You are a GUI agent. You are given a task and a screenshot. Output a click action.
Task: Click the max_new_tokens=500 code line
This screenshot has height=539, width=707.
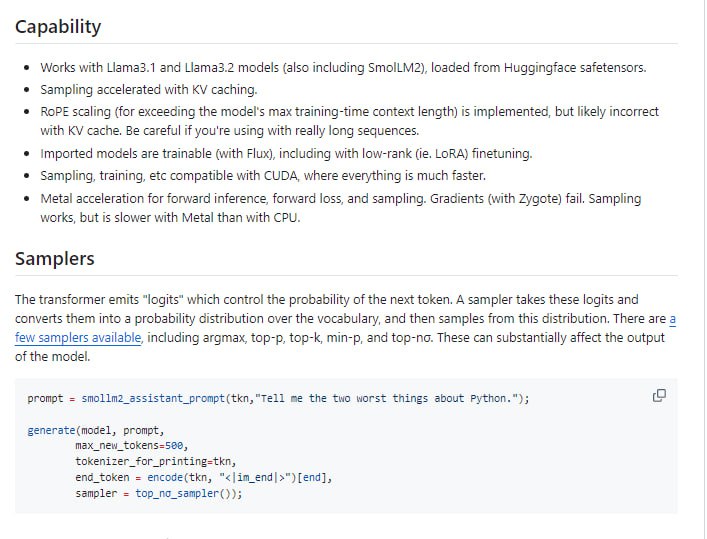[x=131, y=446]
